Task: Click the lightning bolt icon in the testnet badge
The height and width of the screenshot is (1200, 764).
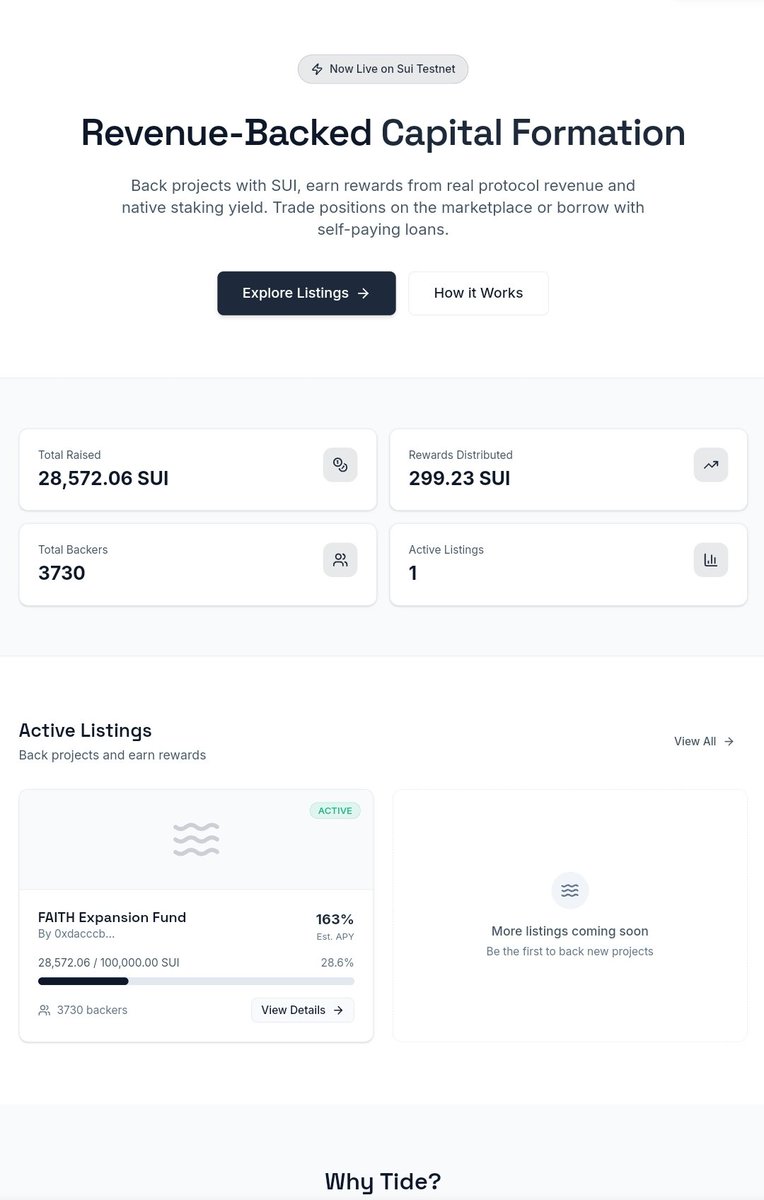Action: pos(317,69)
